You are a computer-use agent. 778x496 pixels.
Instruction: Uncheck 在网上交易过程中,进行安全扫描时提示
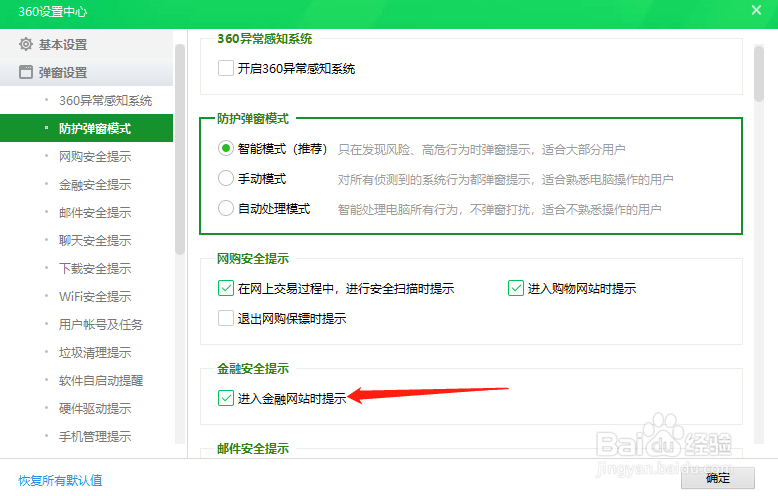226,288
